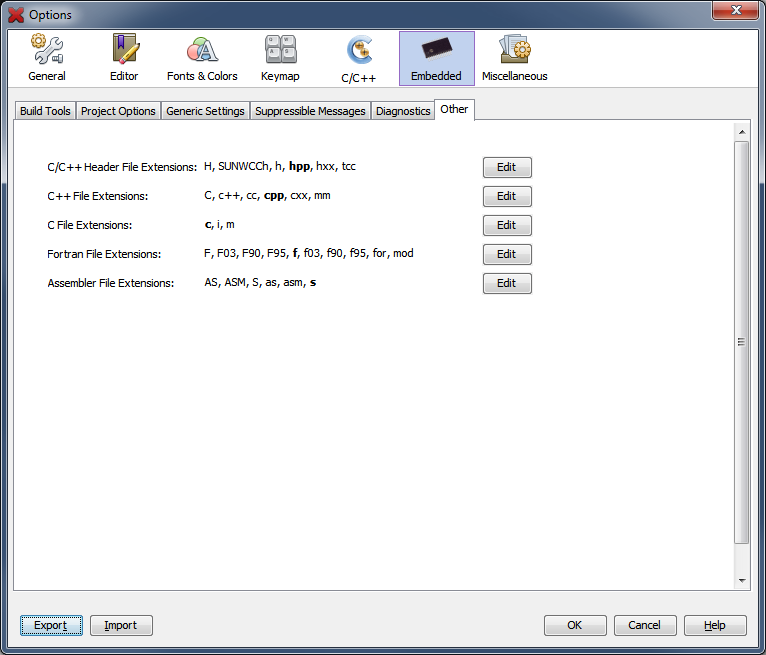This screenshot has width=766, height=655.
Task: Click the C++ extensions list 'C, c++, cc, cpp, cxx, mm'
Action: point(267,196)
